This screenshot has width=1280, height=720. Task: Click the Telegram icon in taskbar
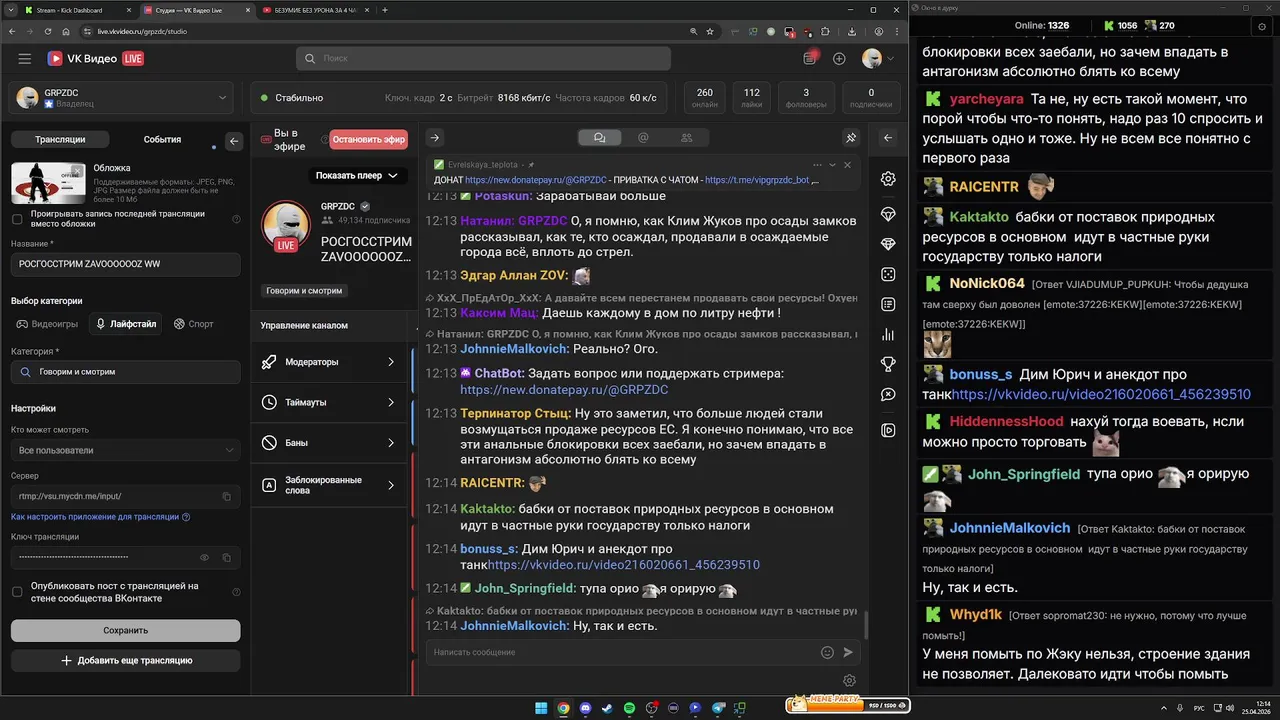tap(717, 708)
